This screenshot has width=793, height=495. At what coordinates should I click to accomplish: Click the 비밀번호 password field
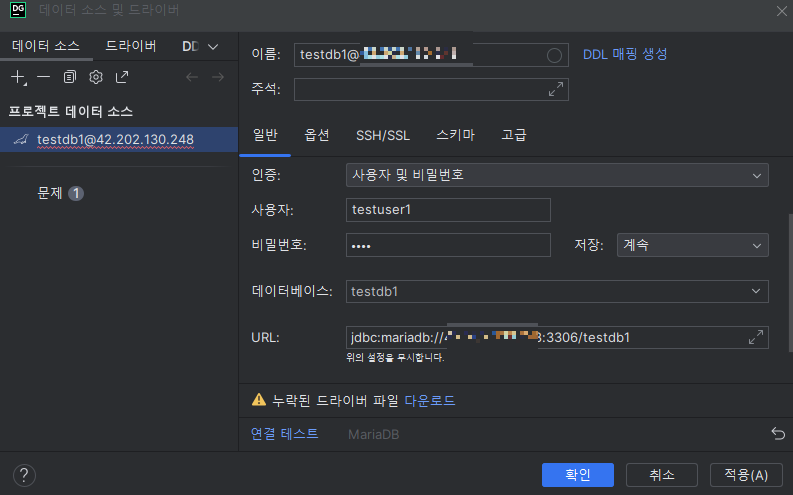(448, 245)
